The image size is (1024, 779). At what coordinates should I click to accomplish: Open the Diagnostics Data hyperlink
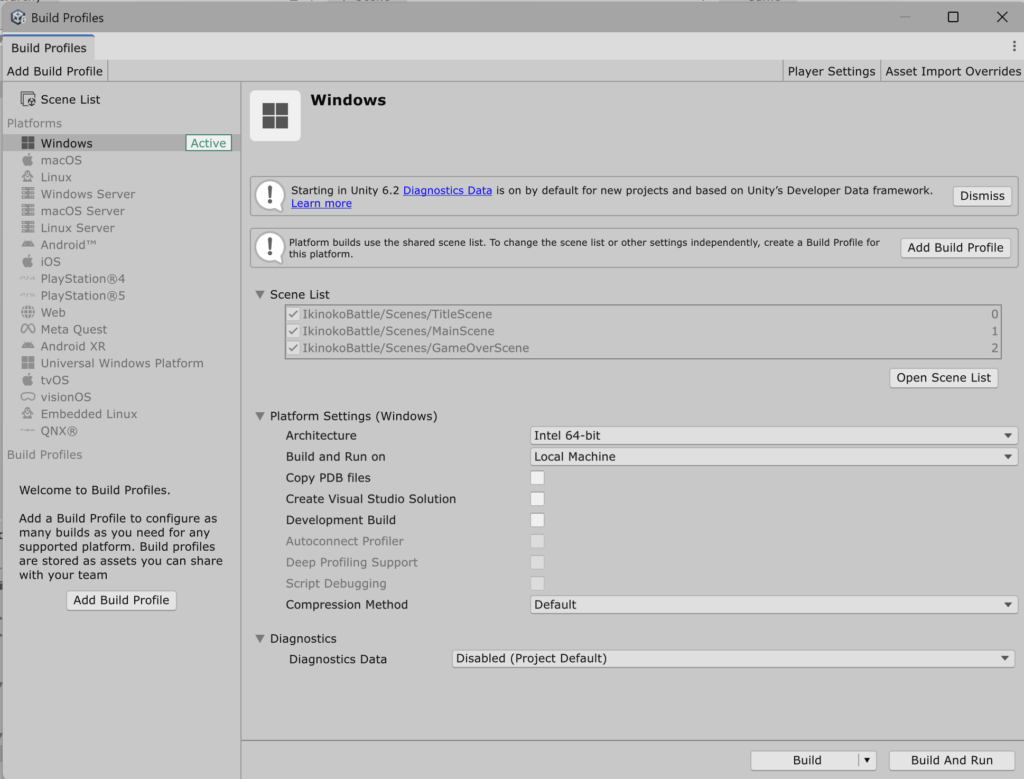point(447,190)
